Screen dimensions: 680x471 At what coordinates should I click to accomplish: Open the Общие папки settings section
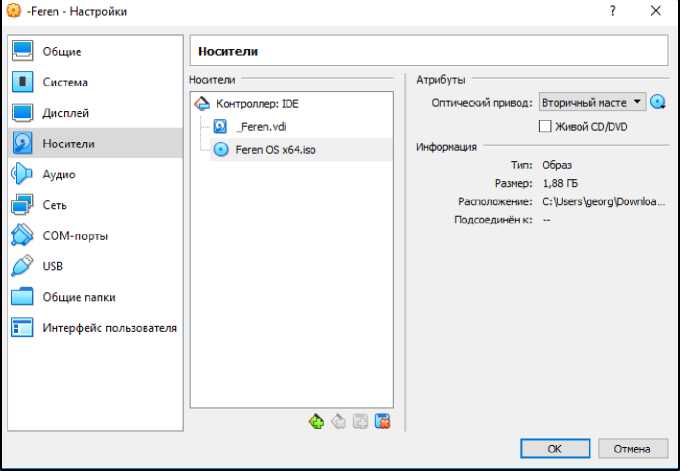[x=95, y=297]
